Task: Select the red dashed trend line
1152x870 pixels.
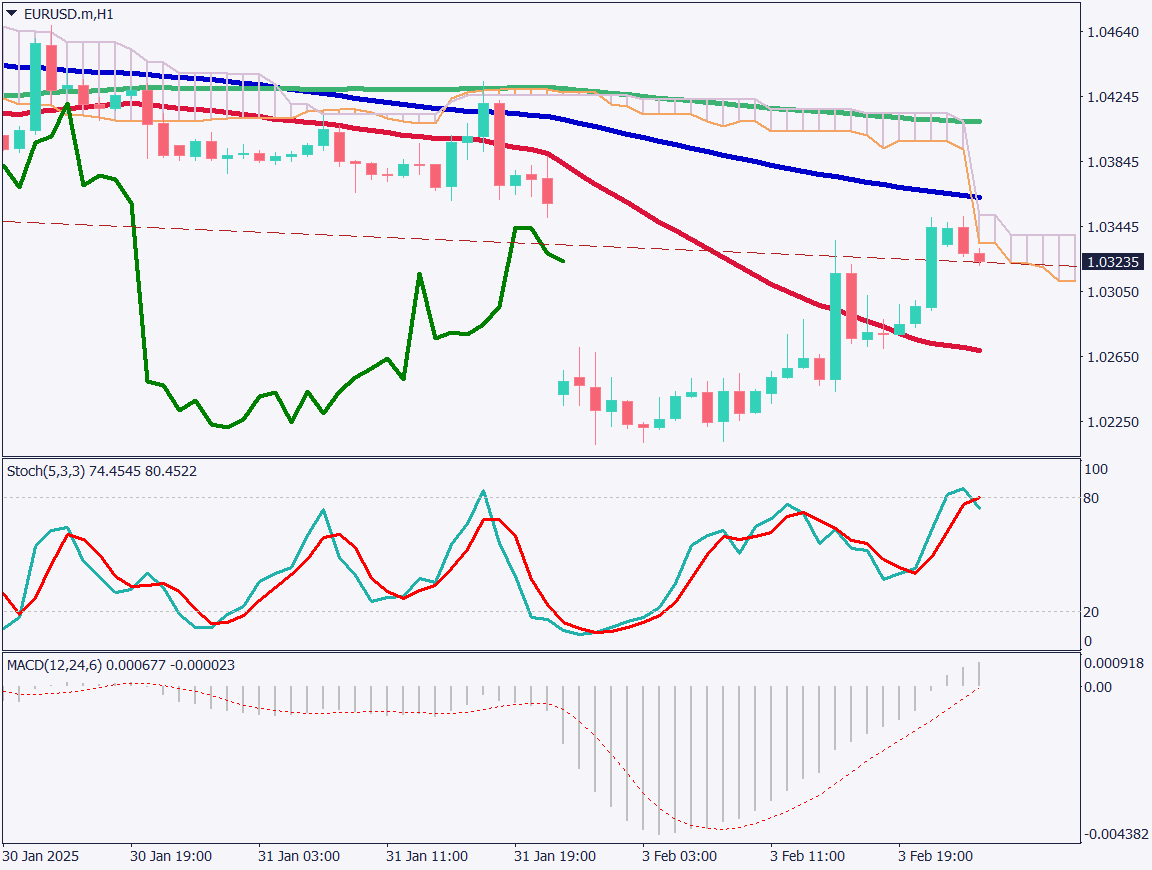Action: pos(300,234)
